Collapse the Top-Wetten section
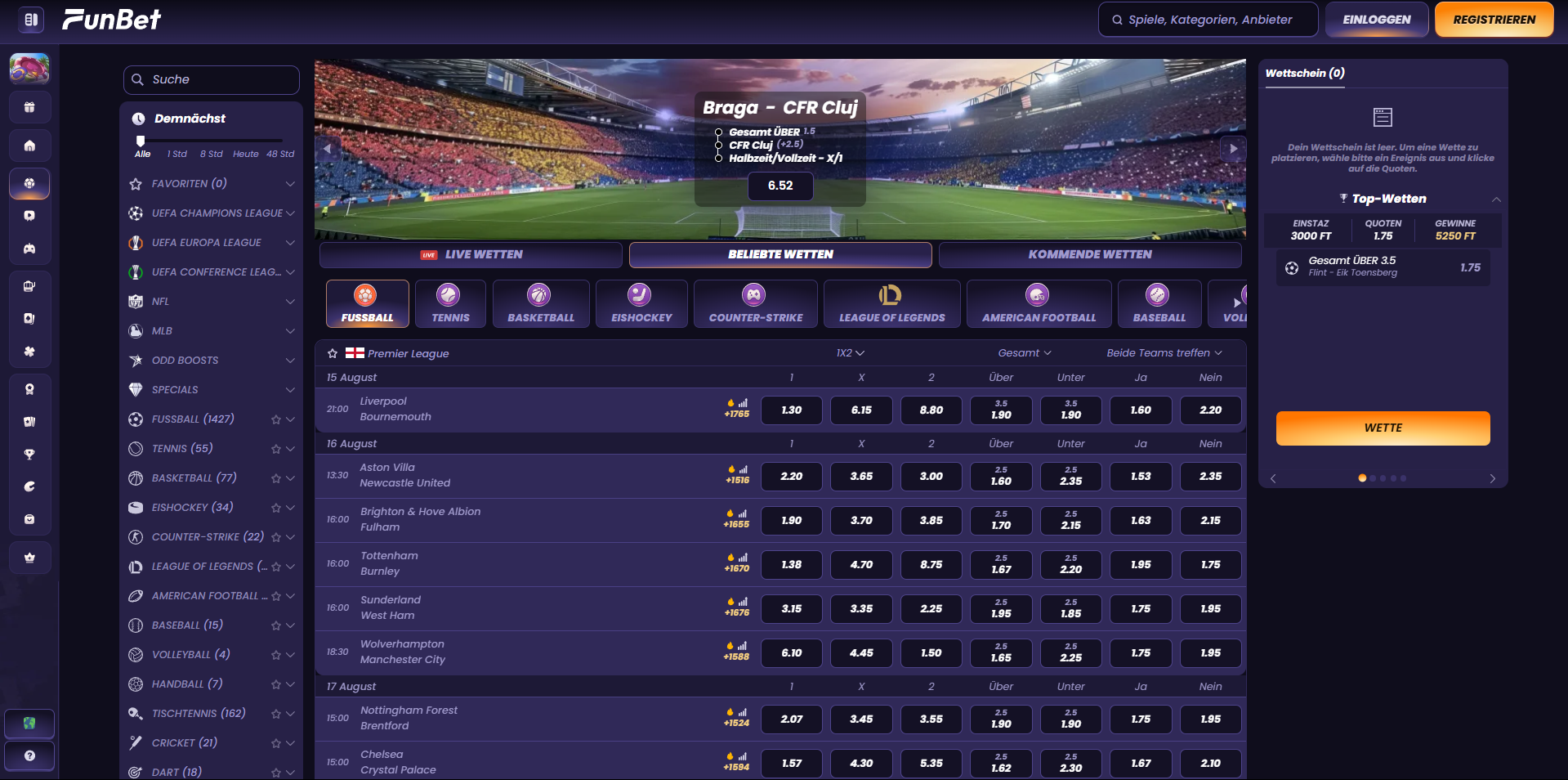Viewport: 1568px width, 780px height. [x=1497, y=199]
